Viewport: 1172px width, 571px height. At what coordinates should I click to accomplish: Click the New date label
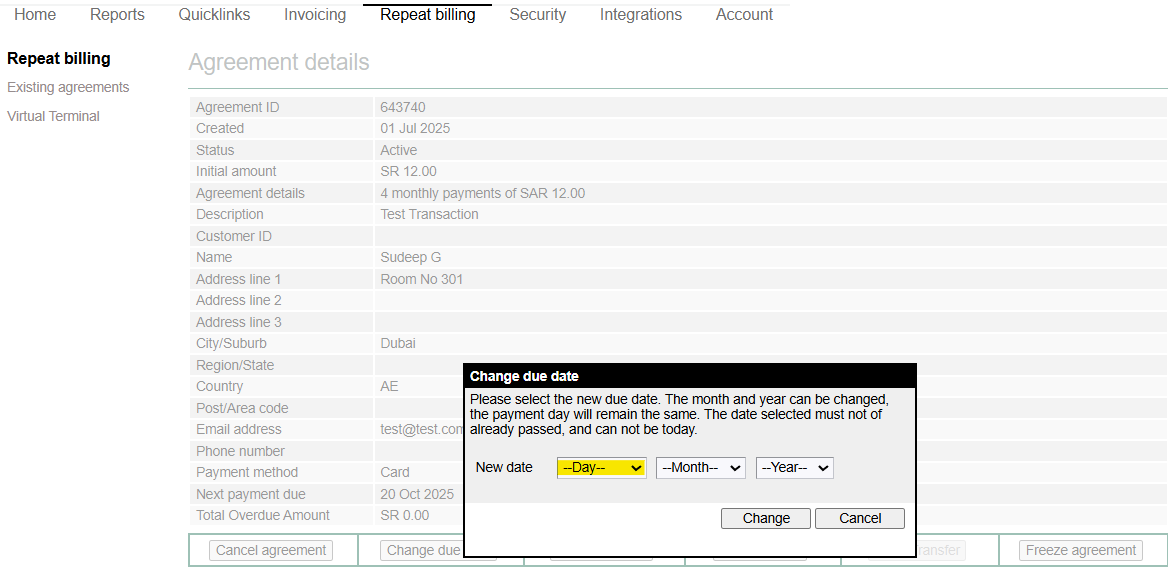504,467
